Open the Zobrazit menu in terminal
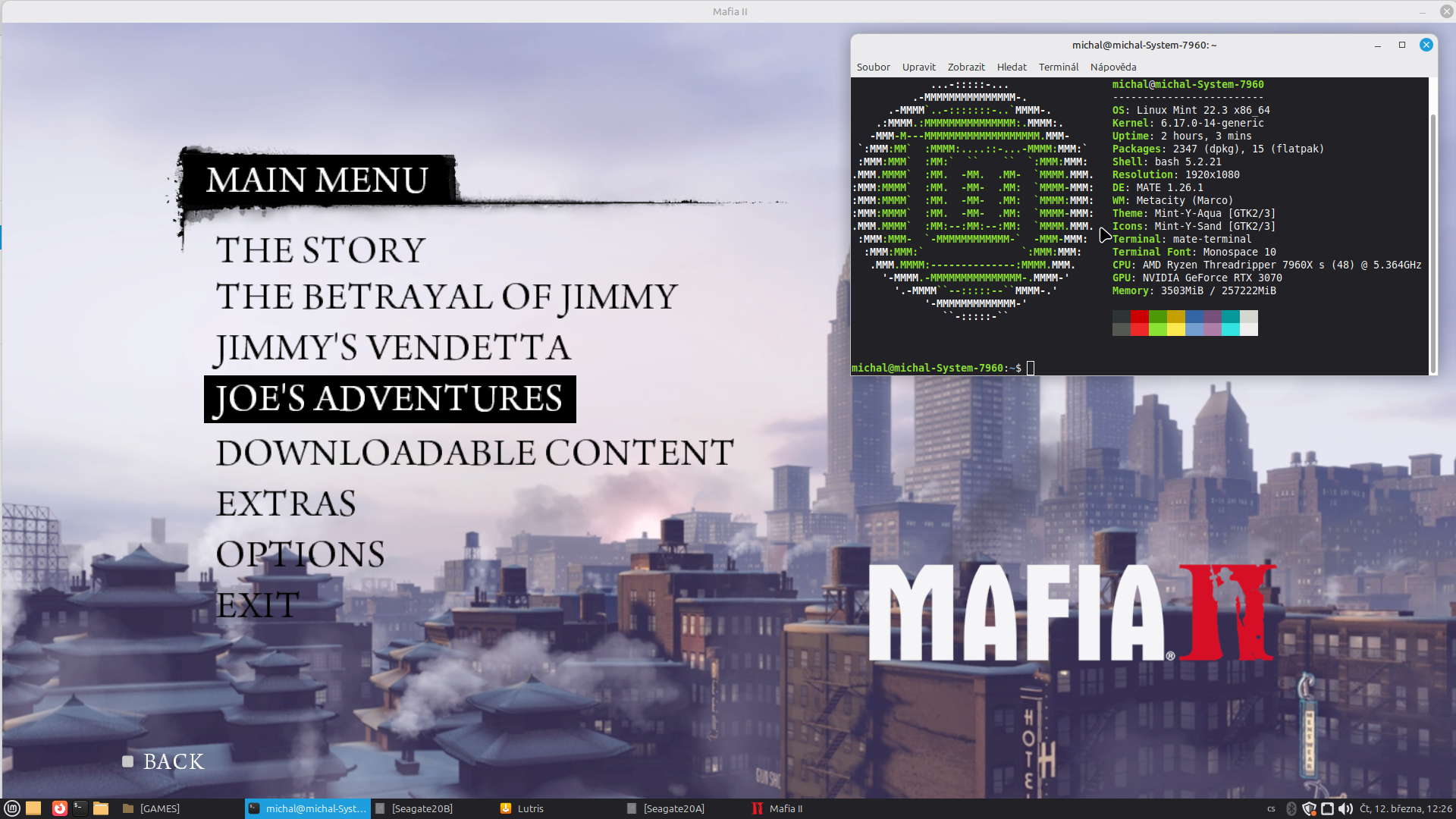This screenshot has width=1456, height=819. pyautogui.click(x=965, y=67)
